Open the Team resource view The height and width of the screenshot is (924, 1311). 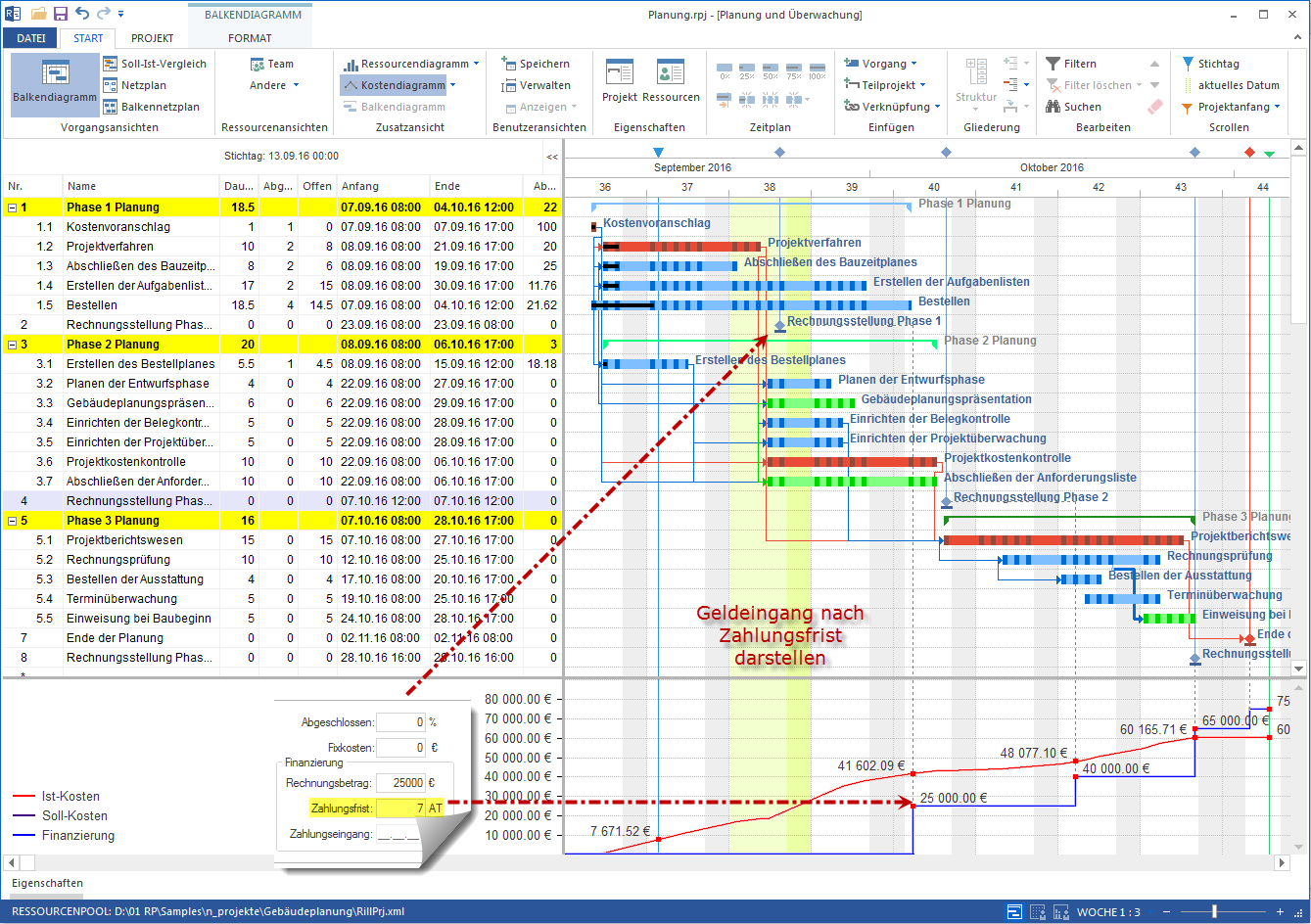tap(271, 64)
